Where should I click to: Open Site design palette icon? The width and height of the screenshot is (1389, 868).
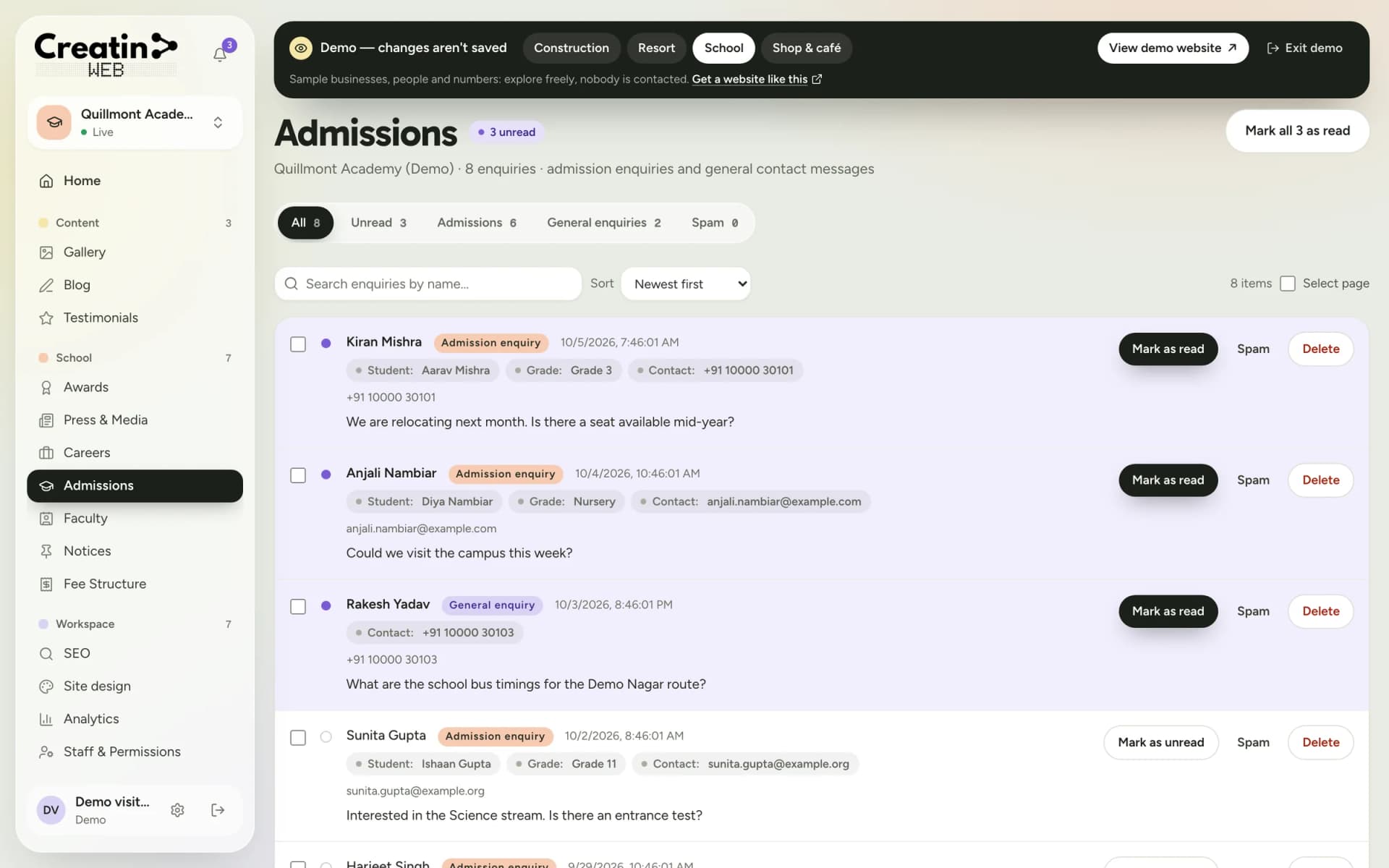click(46, 686)
